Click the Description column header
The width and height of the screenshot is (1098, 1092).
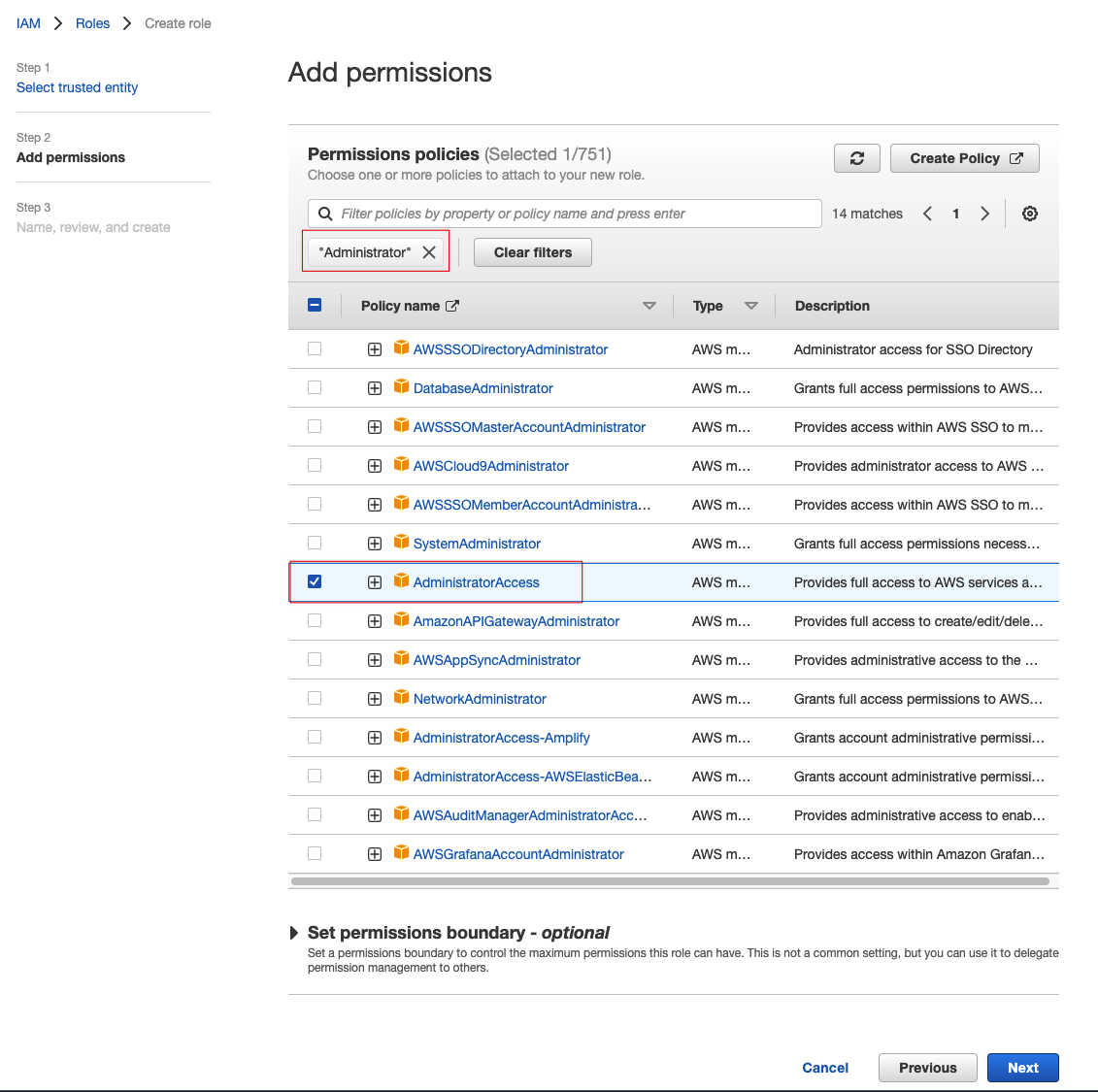pos(832,306)
